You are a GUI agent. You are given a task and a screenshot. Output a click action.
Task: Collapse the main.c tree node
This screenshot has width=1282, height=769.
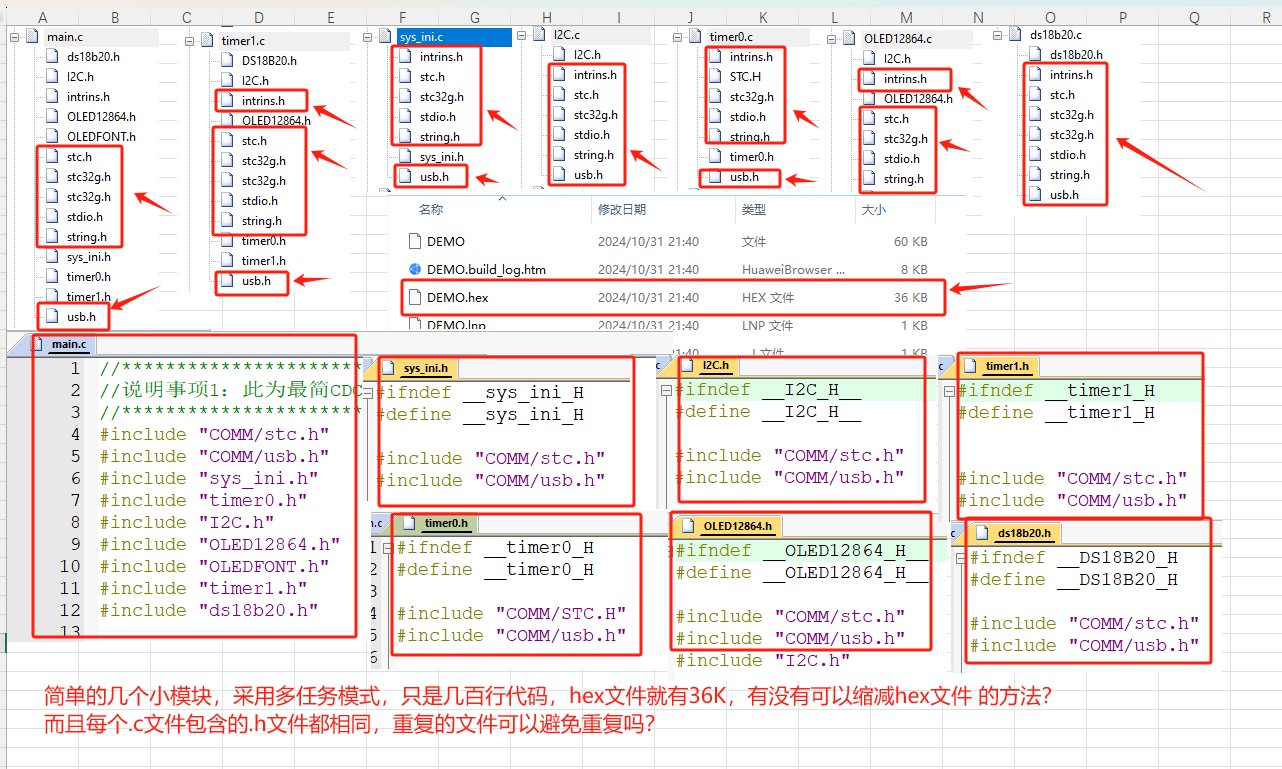tap(16, 37)
